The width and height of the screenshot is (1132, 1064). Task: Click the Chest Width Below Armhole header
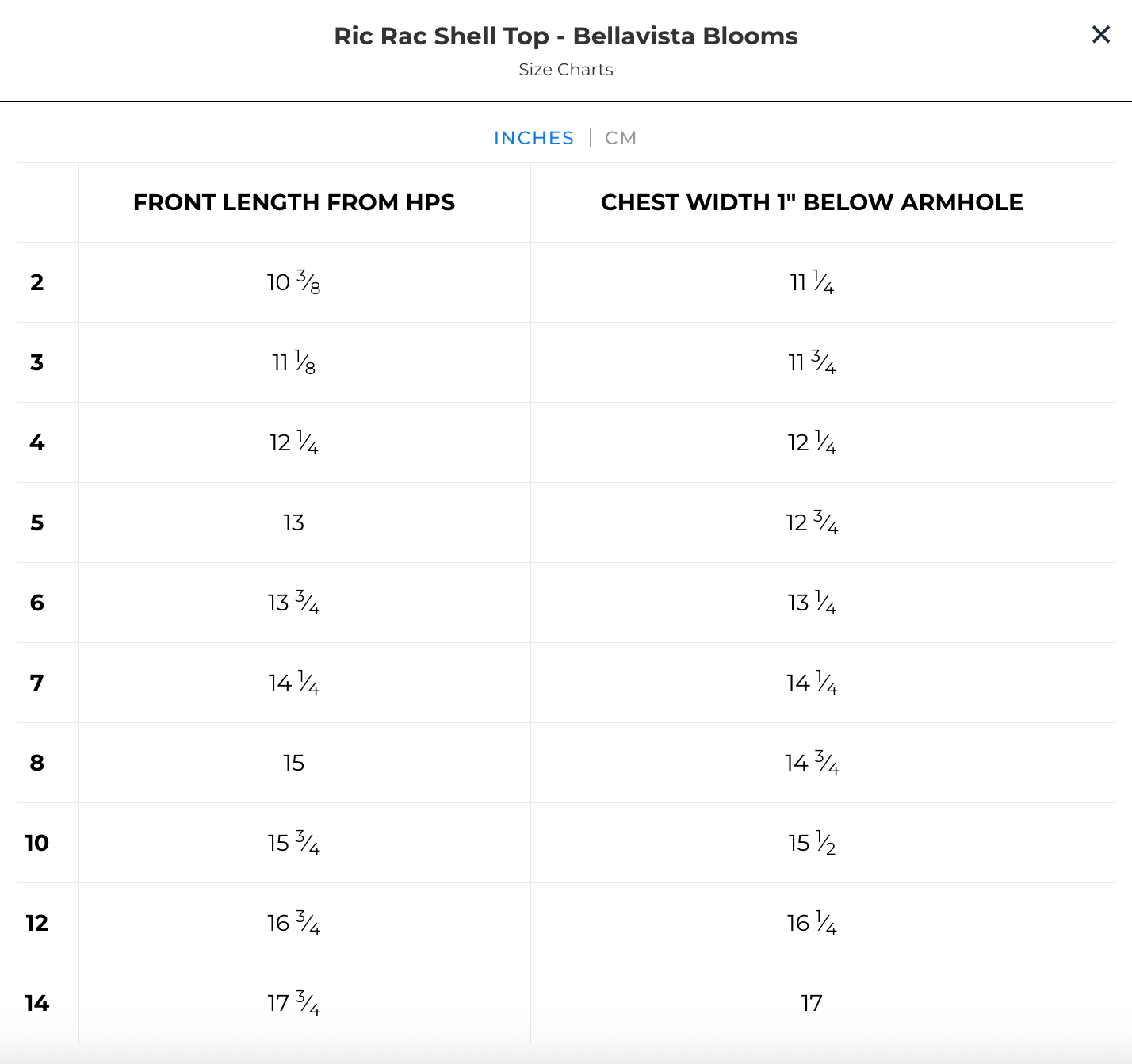[812, 202]
